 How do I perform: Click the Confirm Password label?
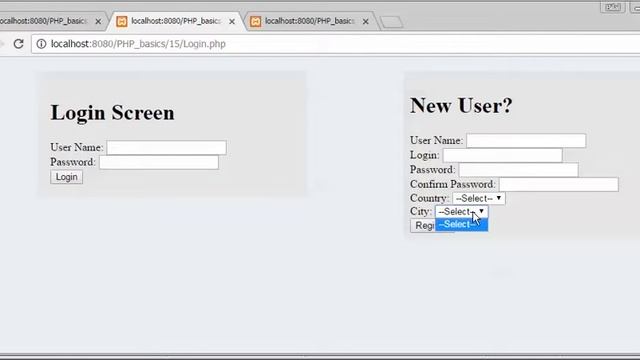coord(453,184)
